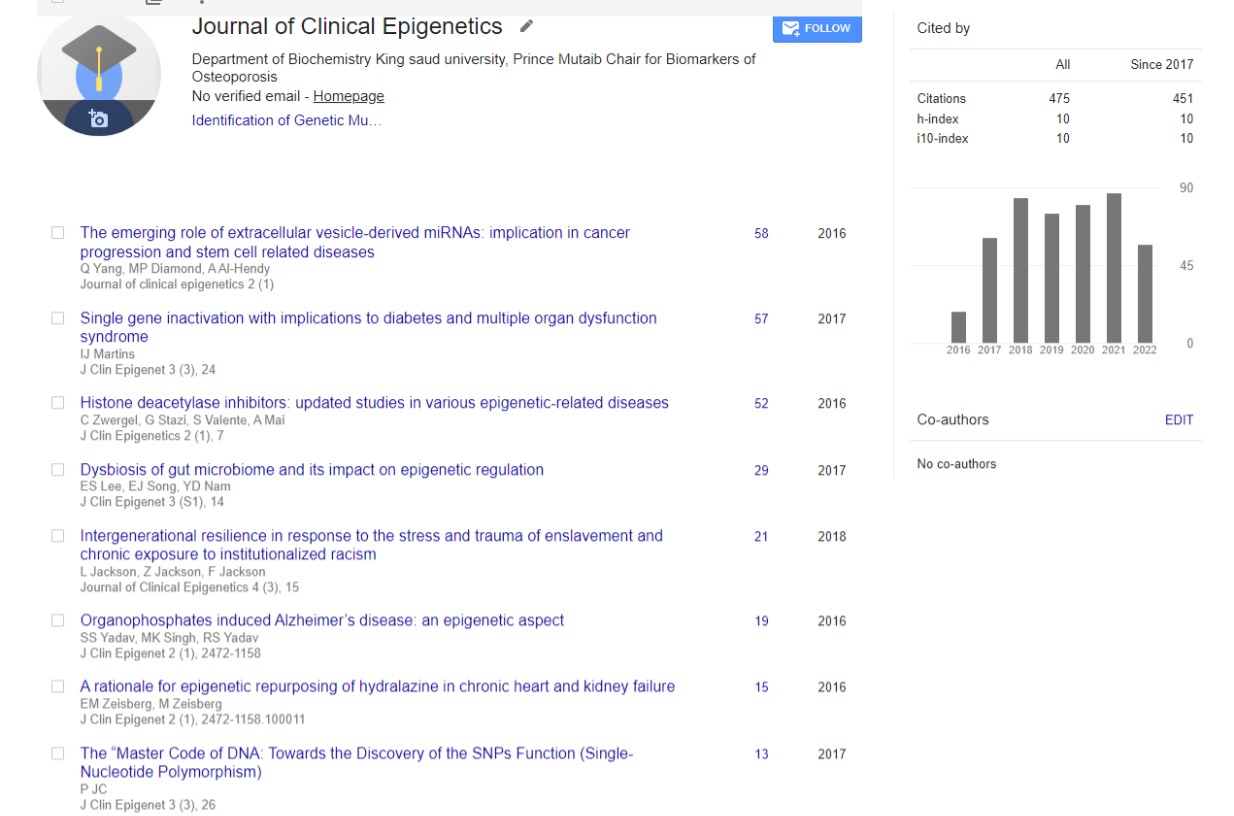Viewport: 1234px width, 816px height.
Task: Select checkbox for Single gene inactivation article
Action: coord(58,318)
